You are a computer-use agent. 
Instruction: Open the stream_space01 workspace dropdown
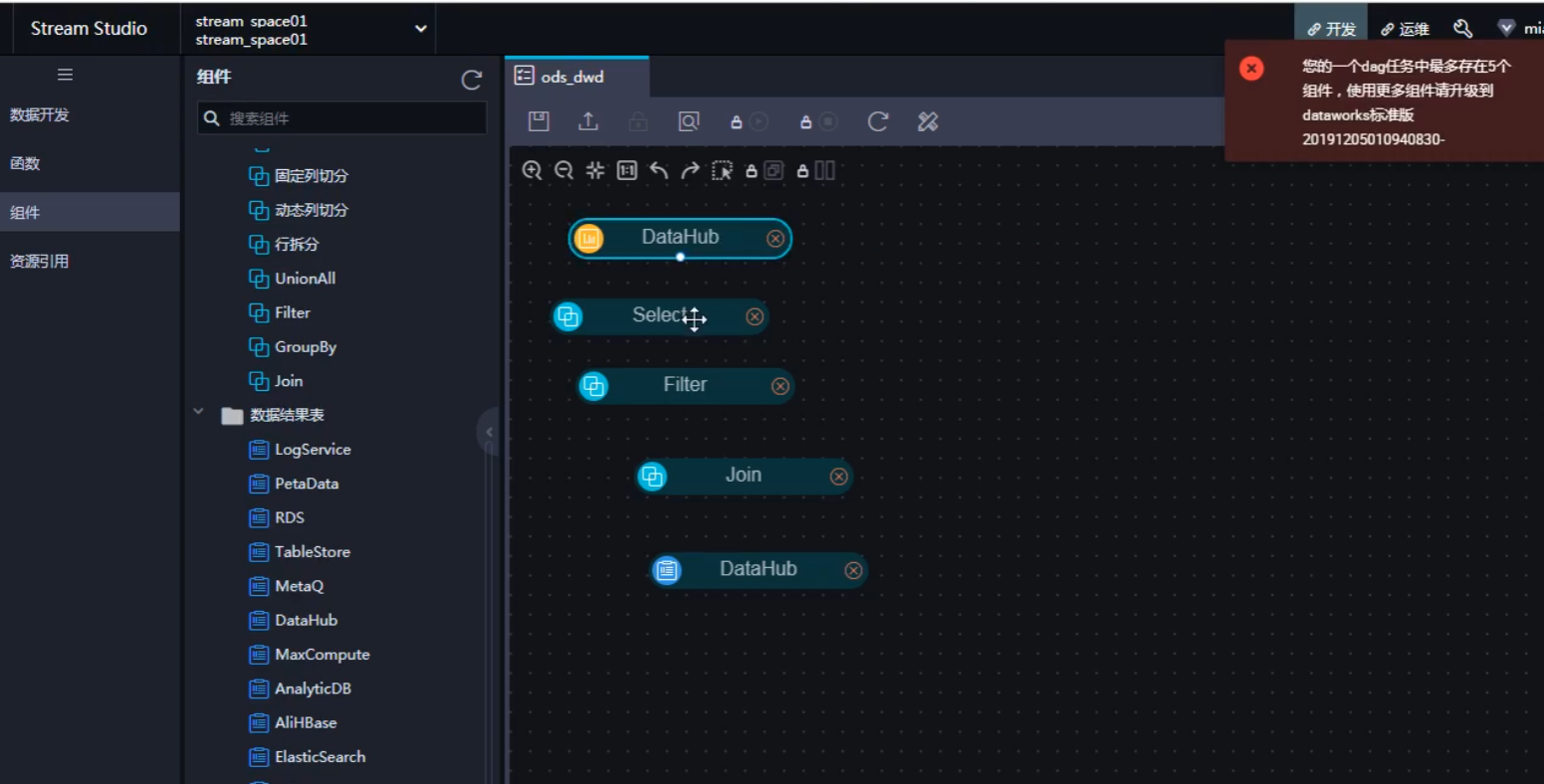click(311, 30)
